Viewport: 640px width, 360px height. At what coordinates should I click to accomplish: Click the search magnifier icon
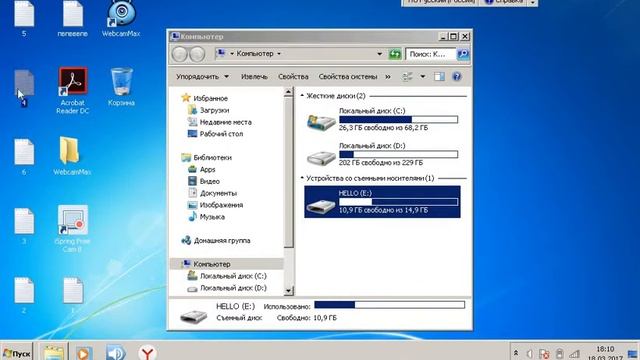tap(463, 54)
